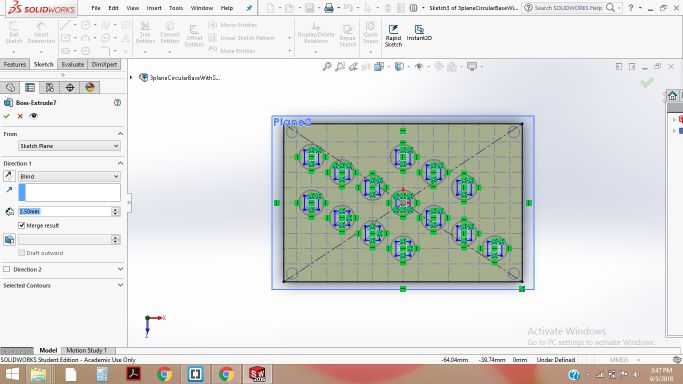Open the From Sketch Plane dropdown

[x=69, y=146]
